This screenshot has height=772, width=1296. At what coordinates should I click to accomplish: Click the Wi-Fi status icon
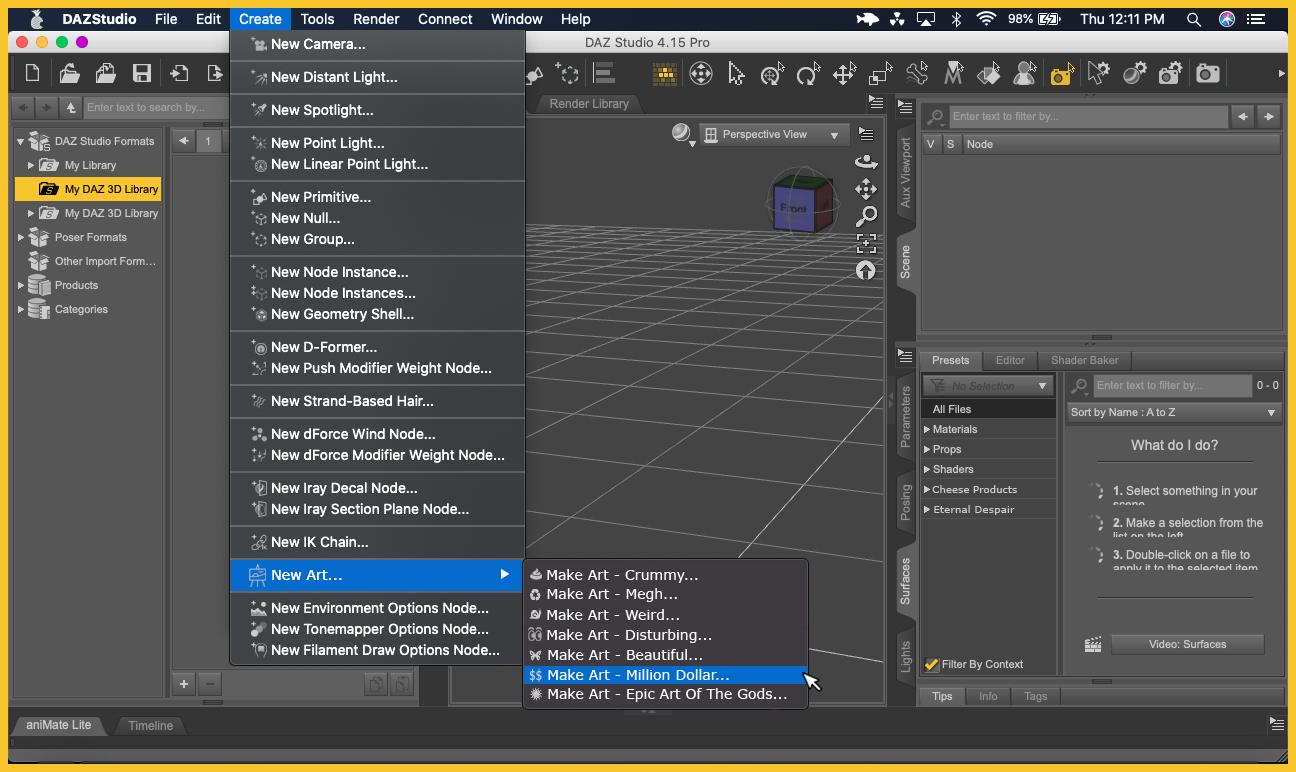pos(986,19)
